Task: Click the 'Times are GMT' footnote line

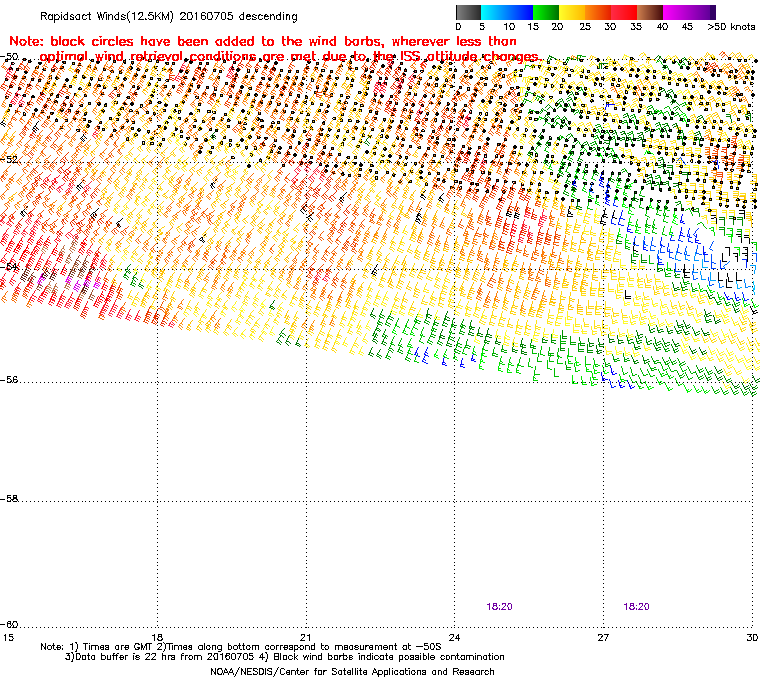Action: click(241, 647)
